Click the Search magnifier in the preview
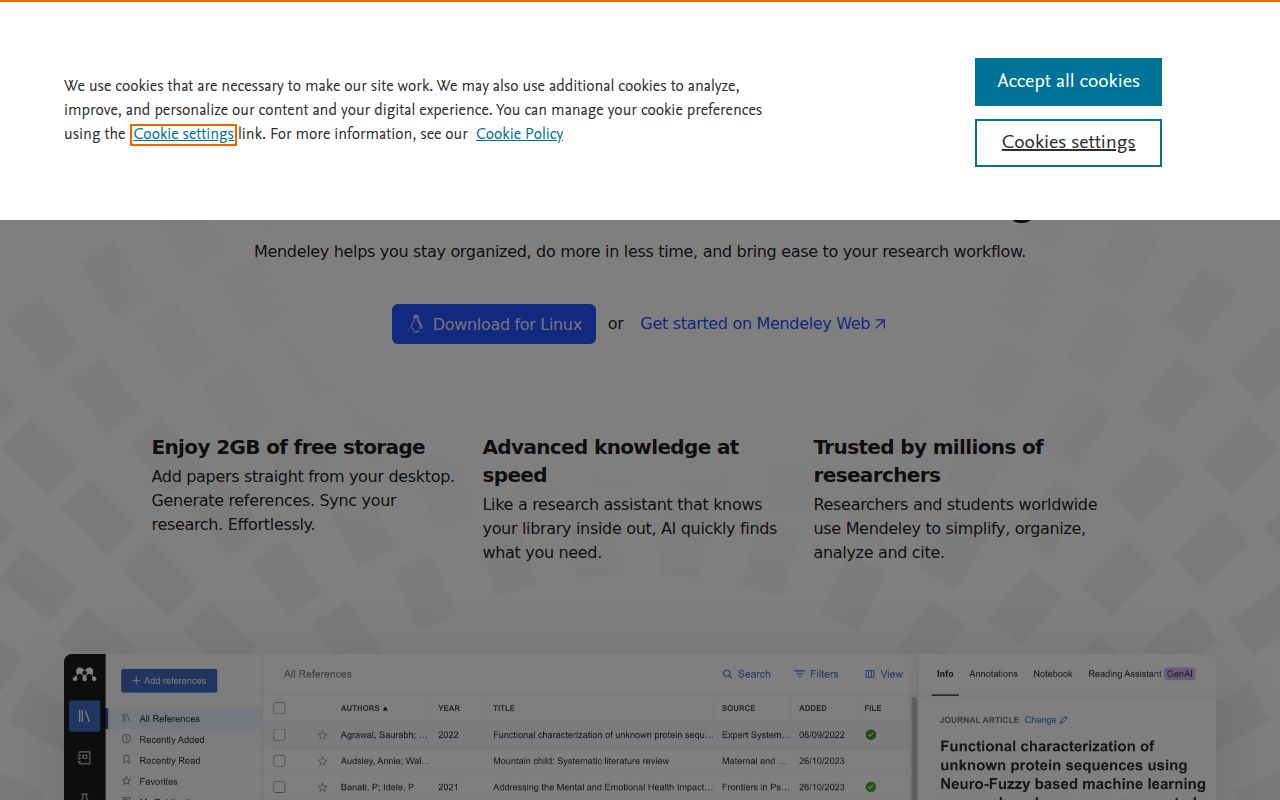The width and height of the screenshot is (1280, 800). (x=728, y=674)
